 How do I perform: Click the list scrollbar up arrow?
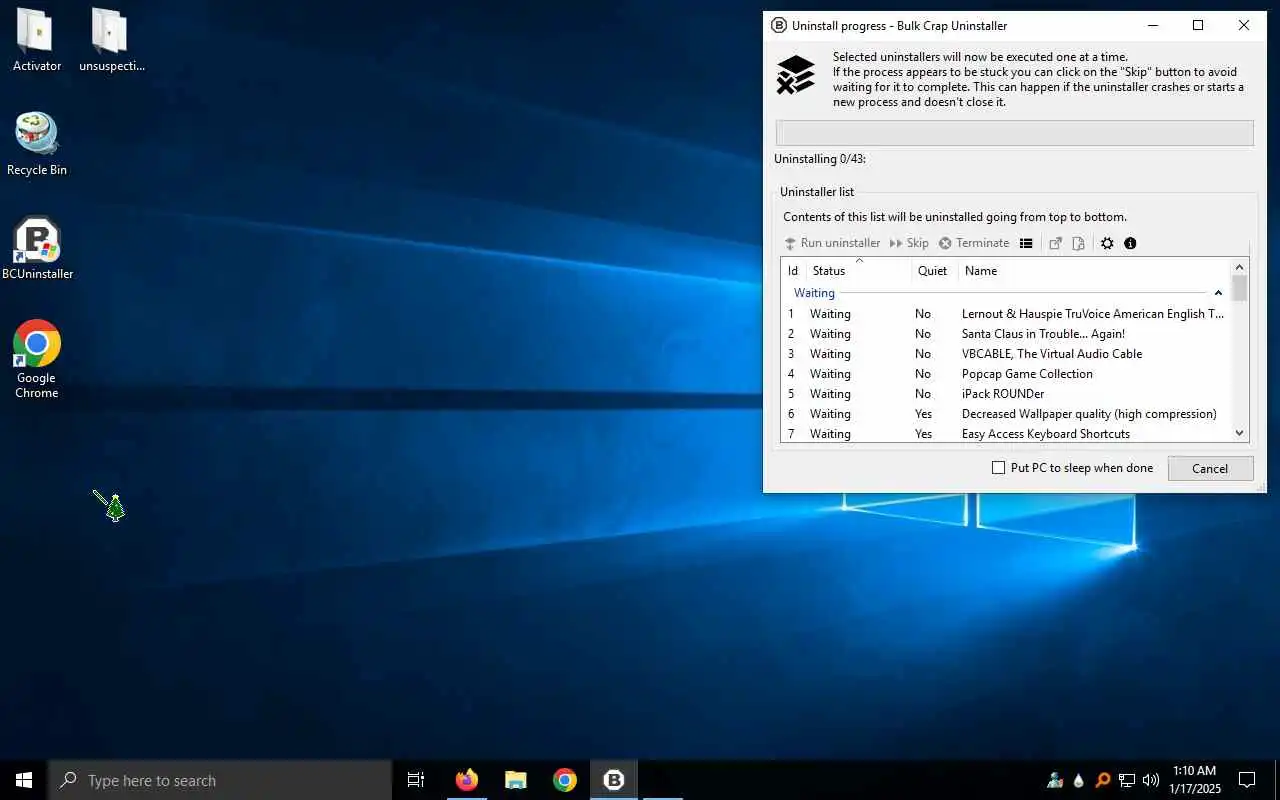tap(1240, 268)
